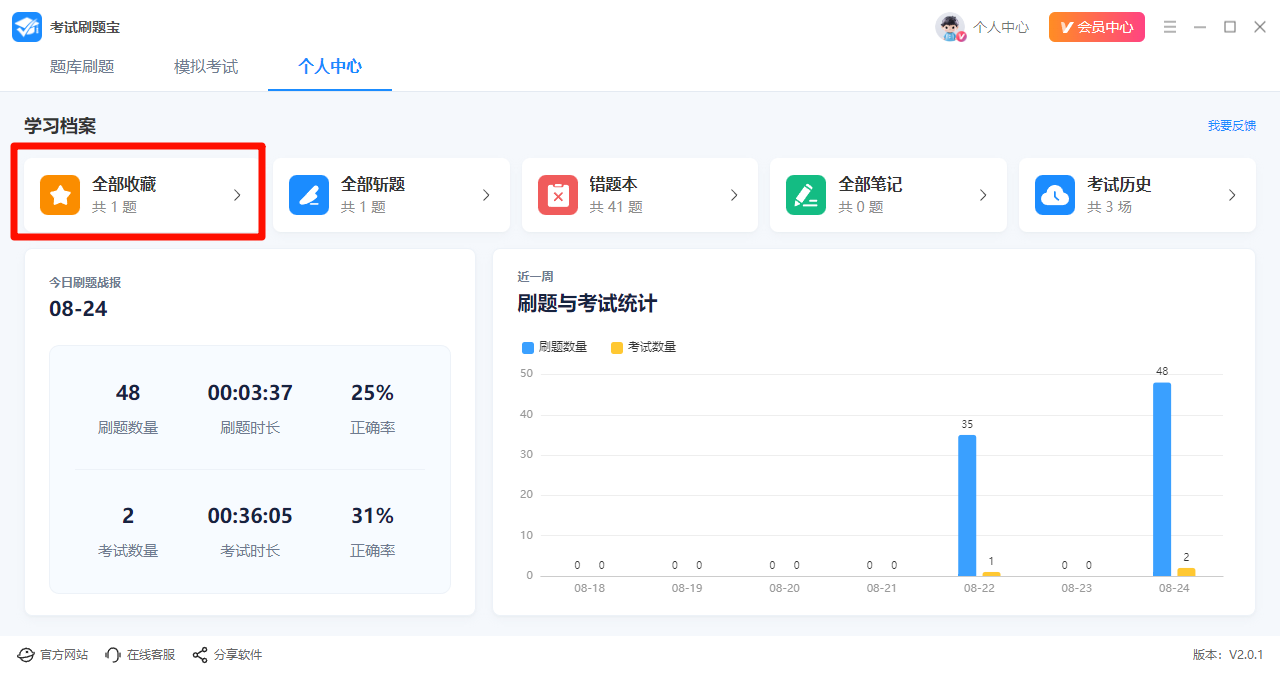
Task: Click 个人中心 text beside the avatar
Action: click(1001, 27)
